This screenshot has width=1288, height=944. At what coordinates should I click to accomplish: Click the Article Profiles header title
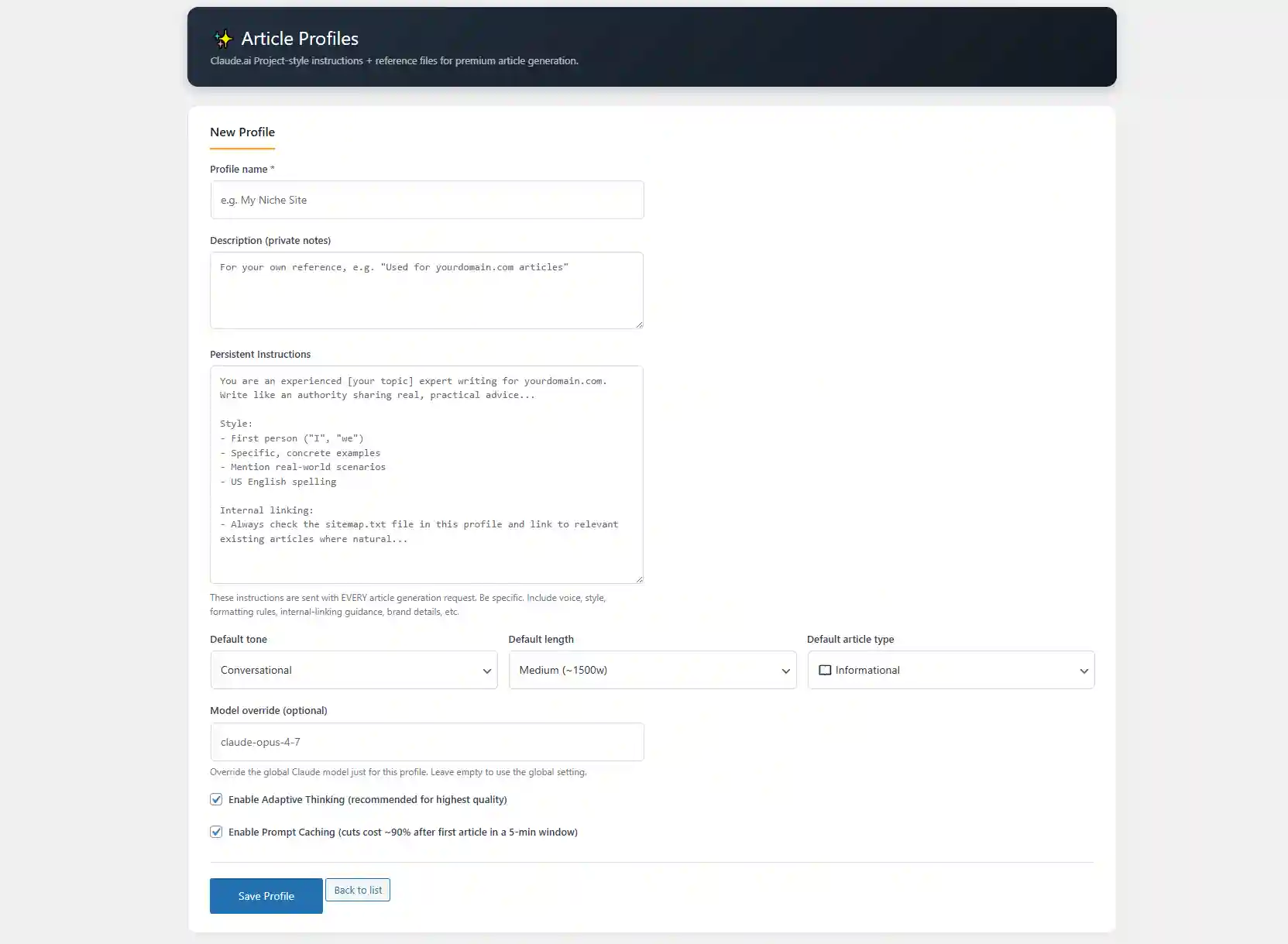tap(300, 38)
